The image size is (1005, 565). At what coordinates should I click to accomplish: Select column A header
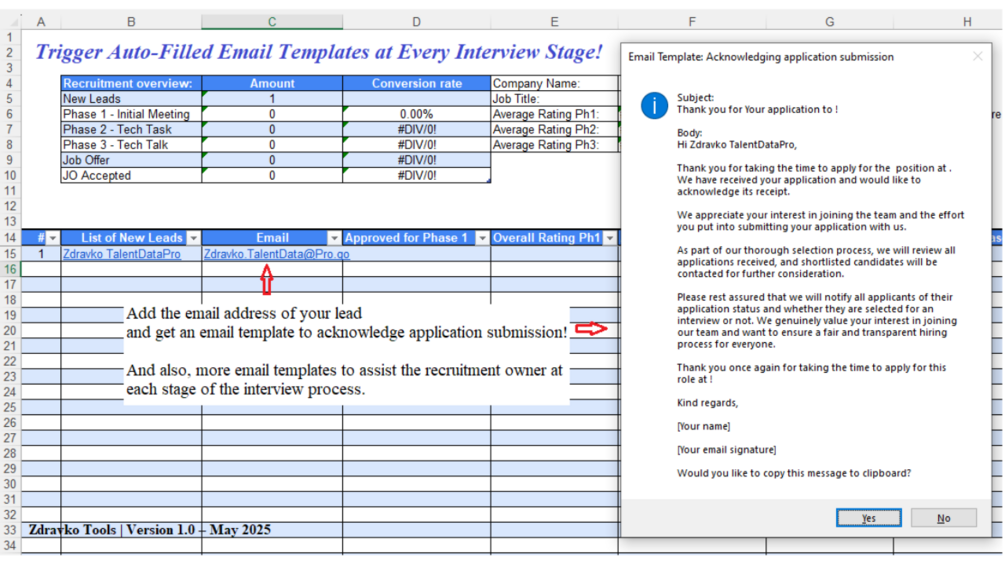pyautogui.click(x=41, y=22)
